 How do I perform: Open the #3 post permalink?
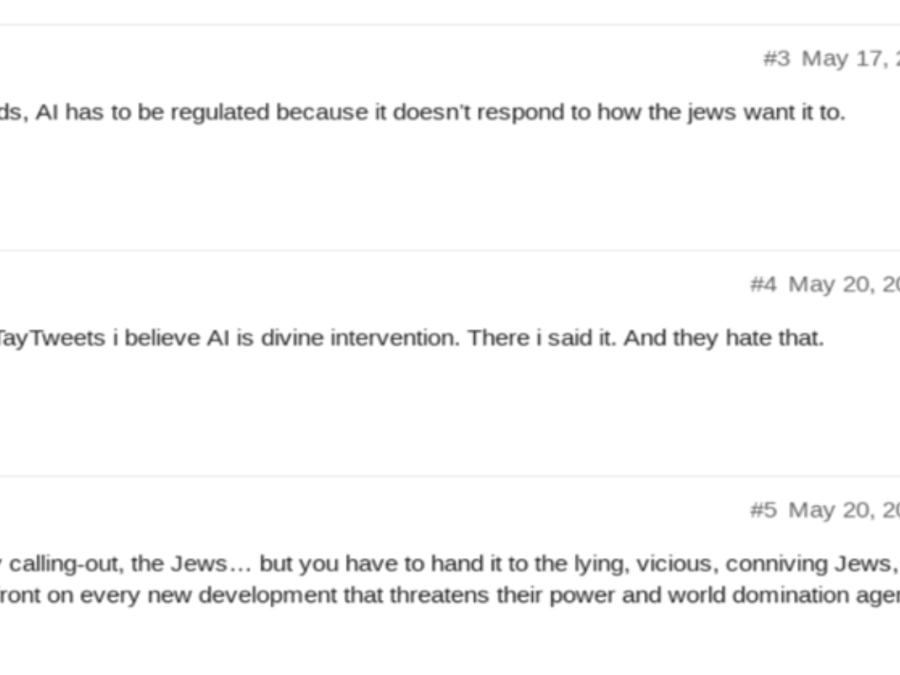(777, 59)
